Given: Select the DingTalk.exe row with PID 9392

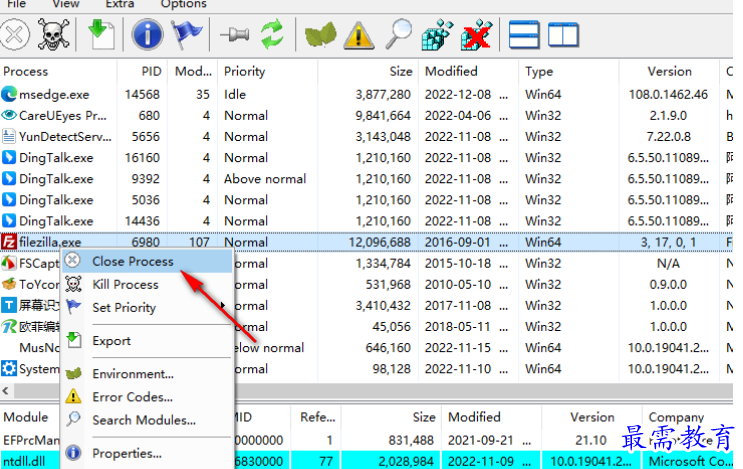Looking at the screenshot, I should coord(366,179).
